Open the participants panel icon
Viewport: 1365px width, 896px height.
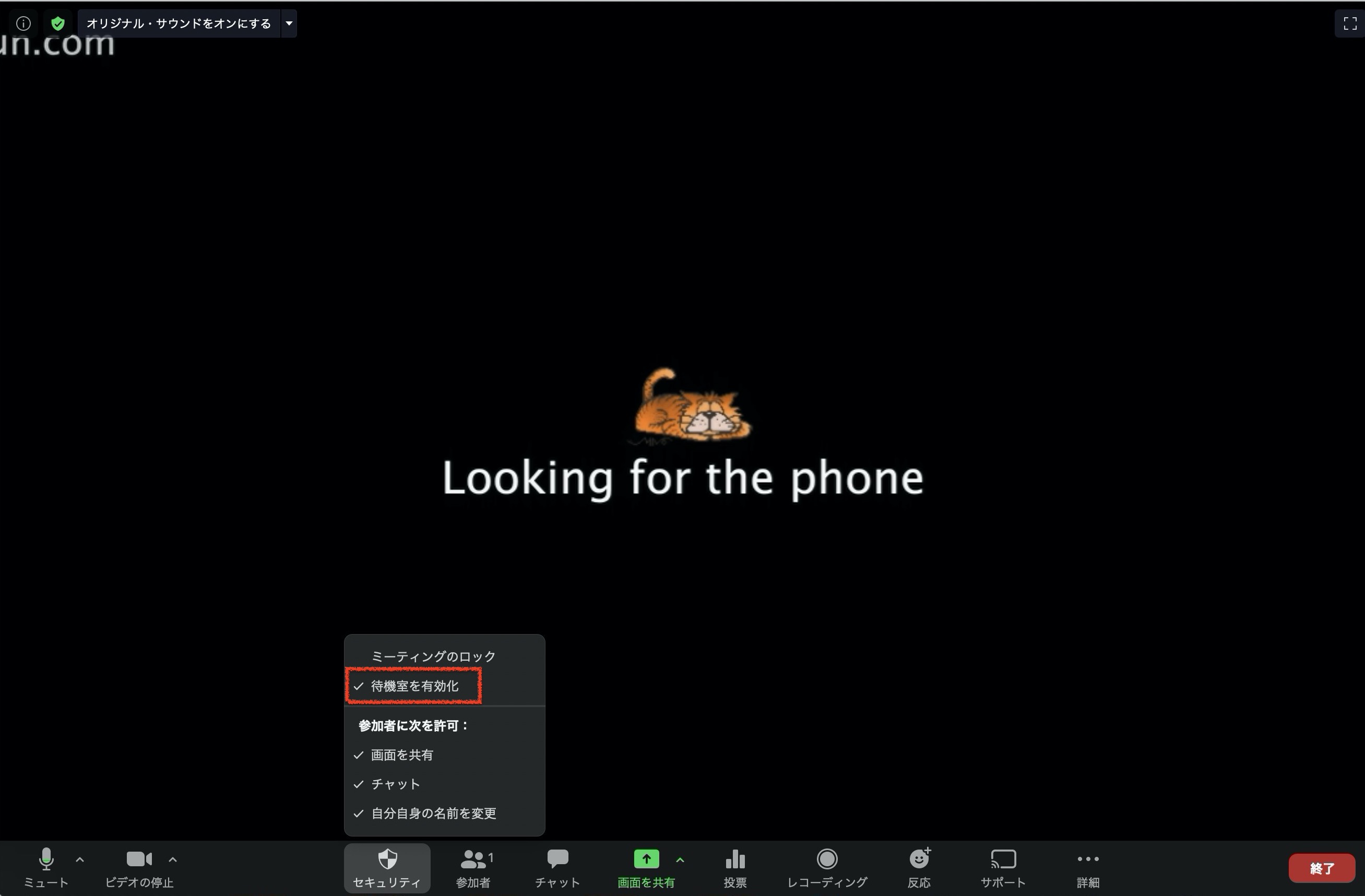pyautogui.click(x=474, y=859)
